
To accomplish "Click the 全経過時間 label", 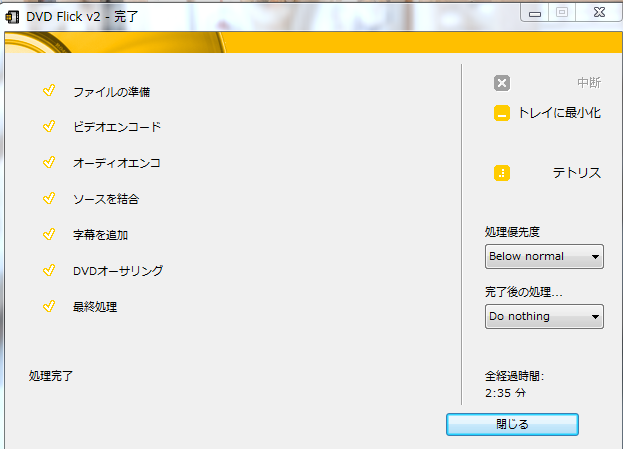I will click(x=515, y=375).
